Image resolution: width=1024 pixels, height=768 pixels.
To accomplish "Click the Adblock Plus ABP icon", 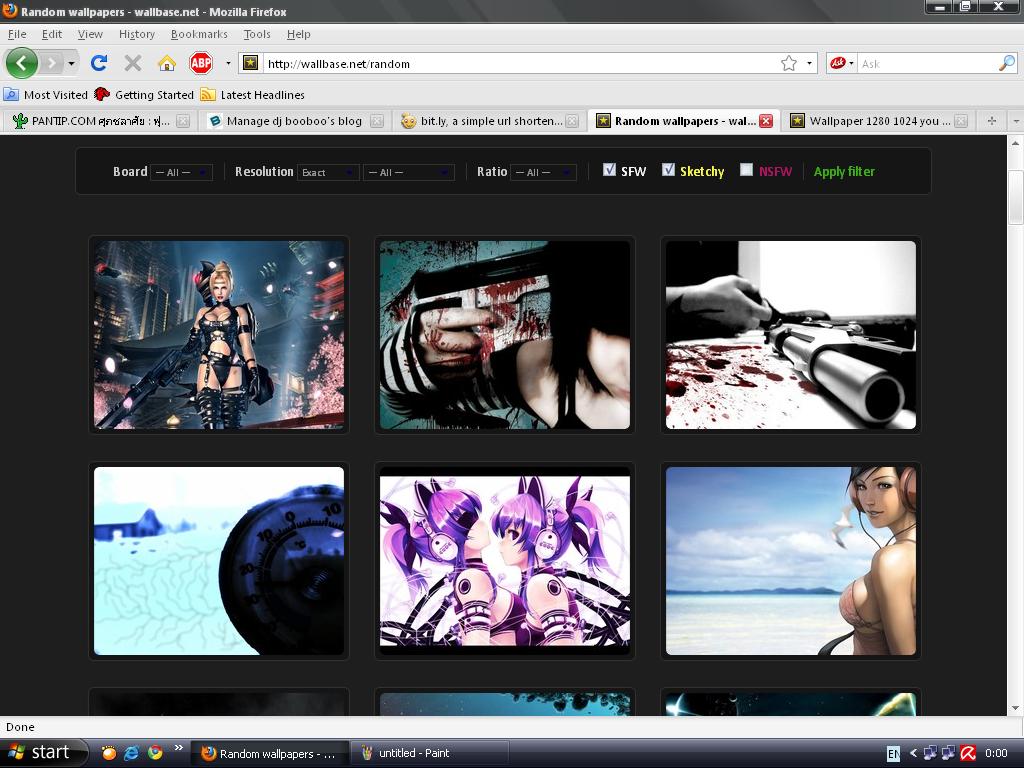I will click(x=200, y=63).
